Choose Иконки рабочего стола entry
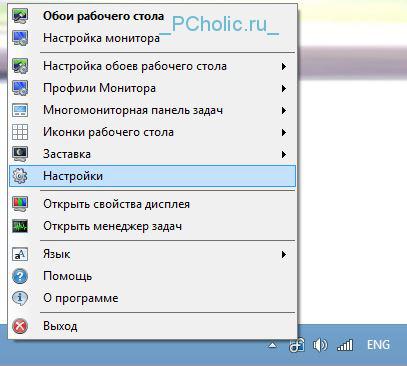The image size is (407, 366). pyautogui.click(x=152, y=132)
